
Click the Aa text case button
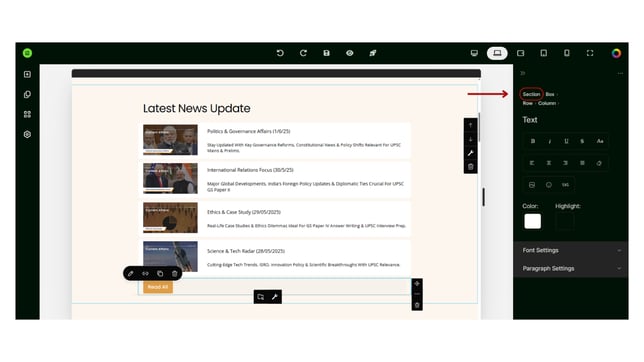pos(600,141)
